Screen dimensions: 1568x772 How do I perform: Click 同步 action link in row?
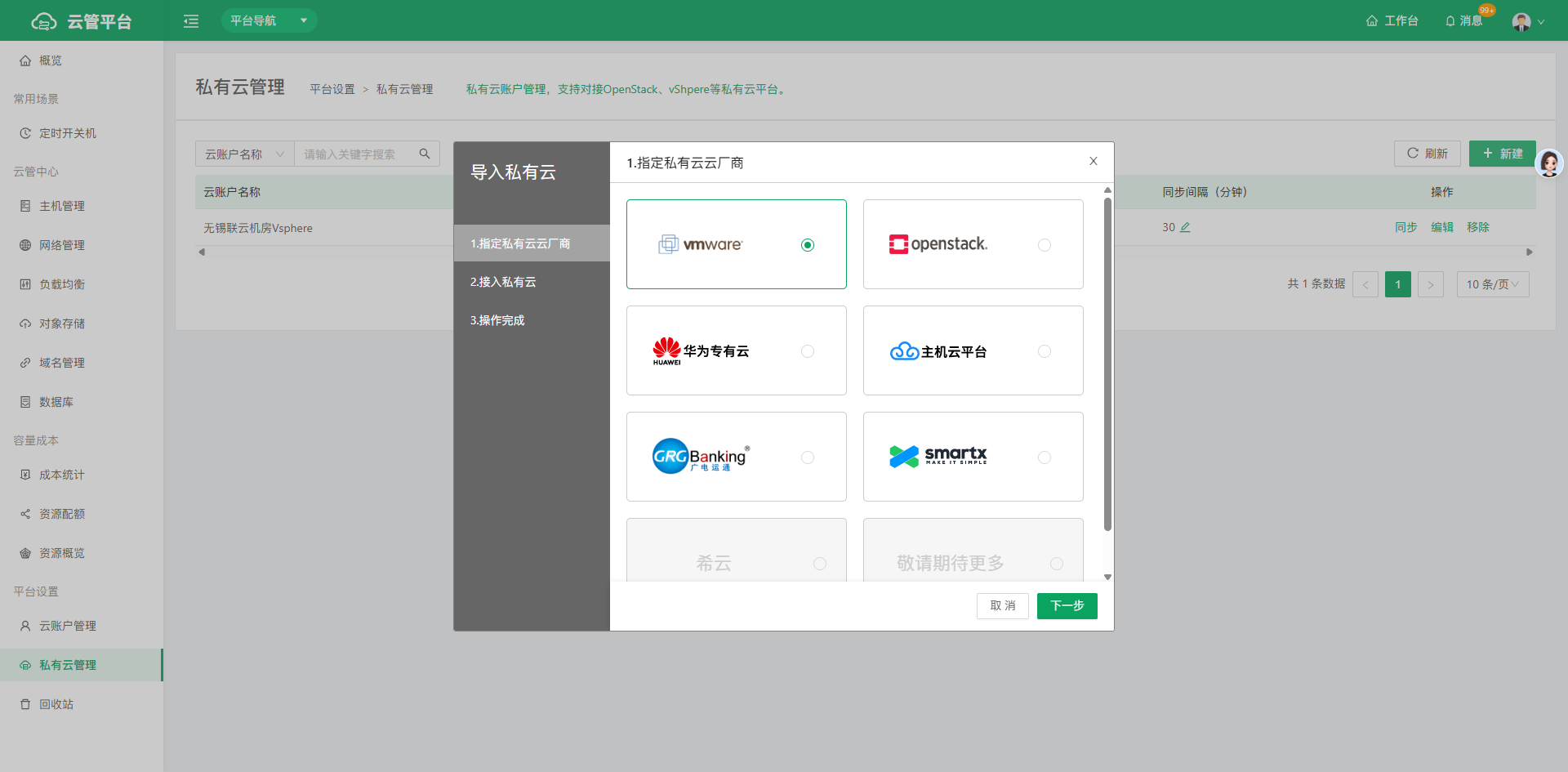point(1406,227)
